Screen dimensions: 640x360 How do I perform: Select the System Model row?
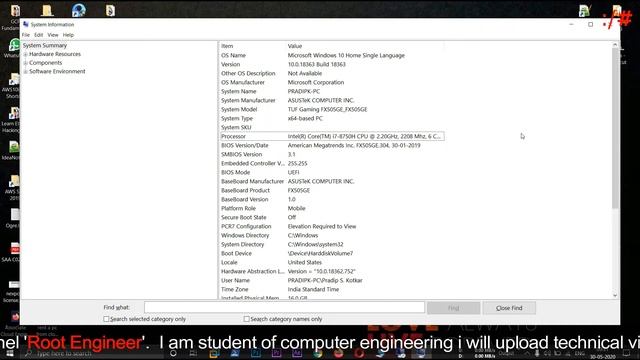point(332,109)
